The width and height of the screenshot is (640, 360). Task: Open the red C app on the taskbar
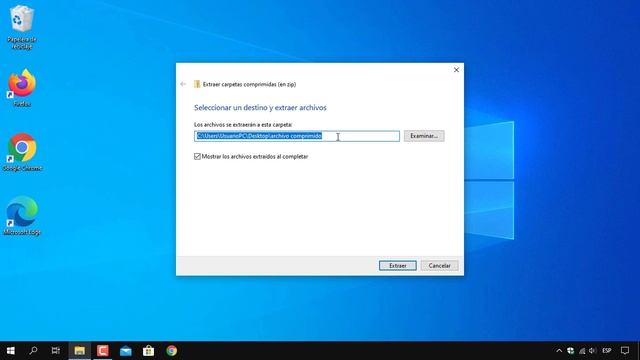click(102, 351)
